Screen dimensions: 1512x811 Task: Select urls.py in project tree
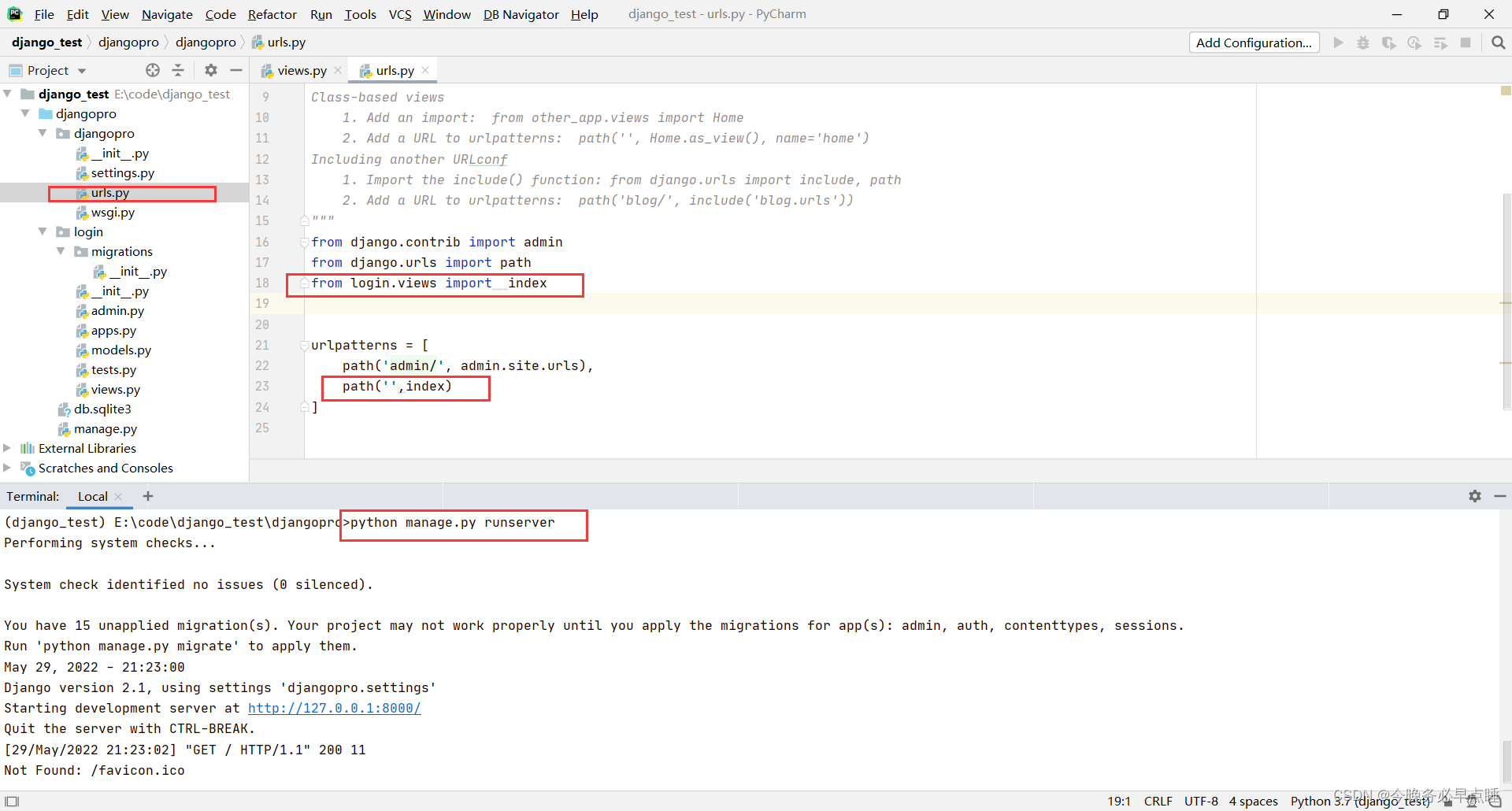tap(109, 192)
